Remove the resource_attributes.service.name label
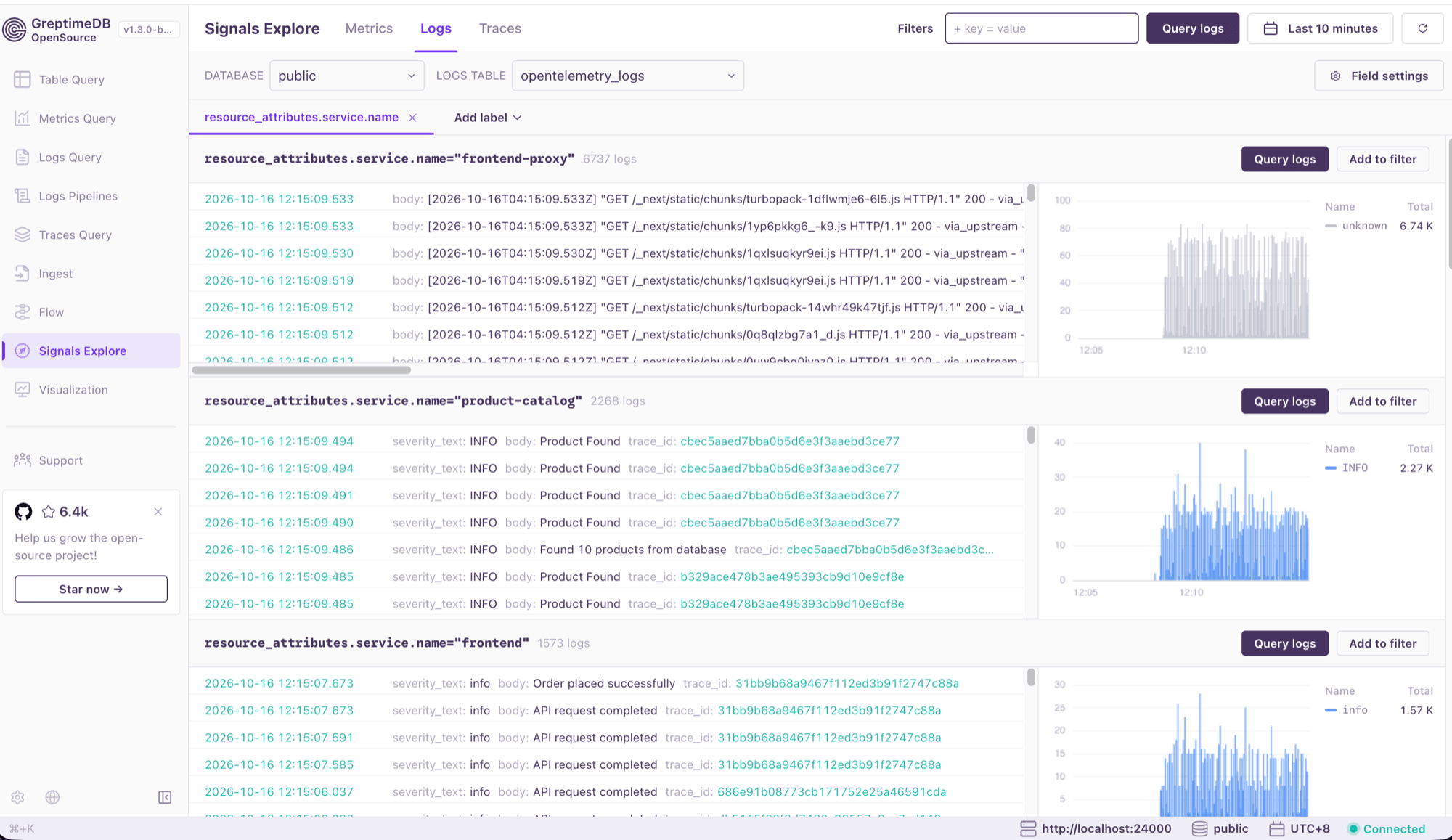This screenshot has width=1452, height=840. tap(412, 118)
